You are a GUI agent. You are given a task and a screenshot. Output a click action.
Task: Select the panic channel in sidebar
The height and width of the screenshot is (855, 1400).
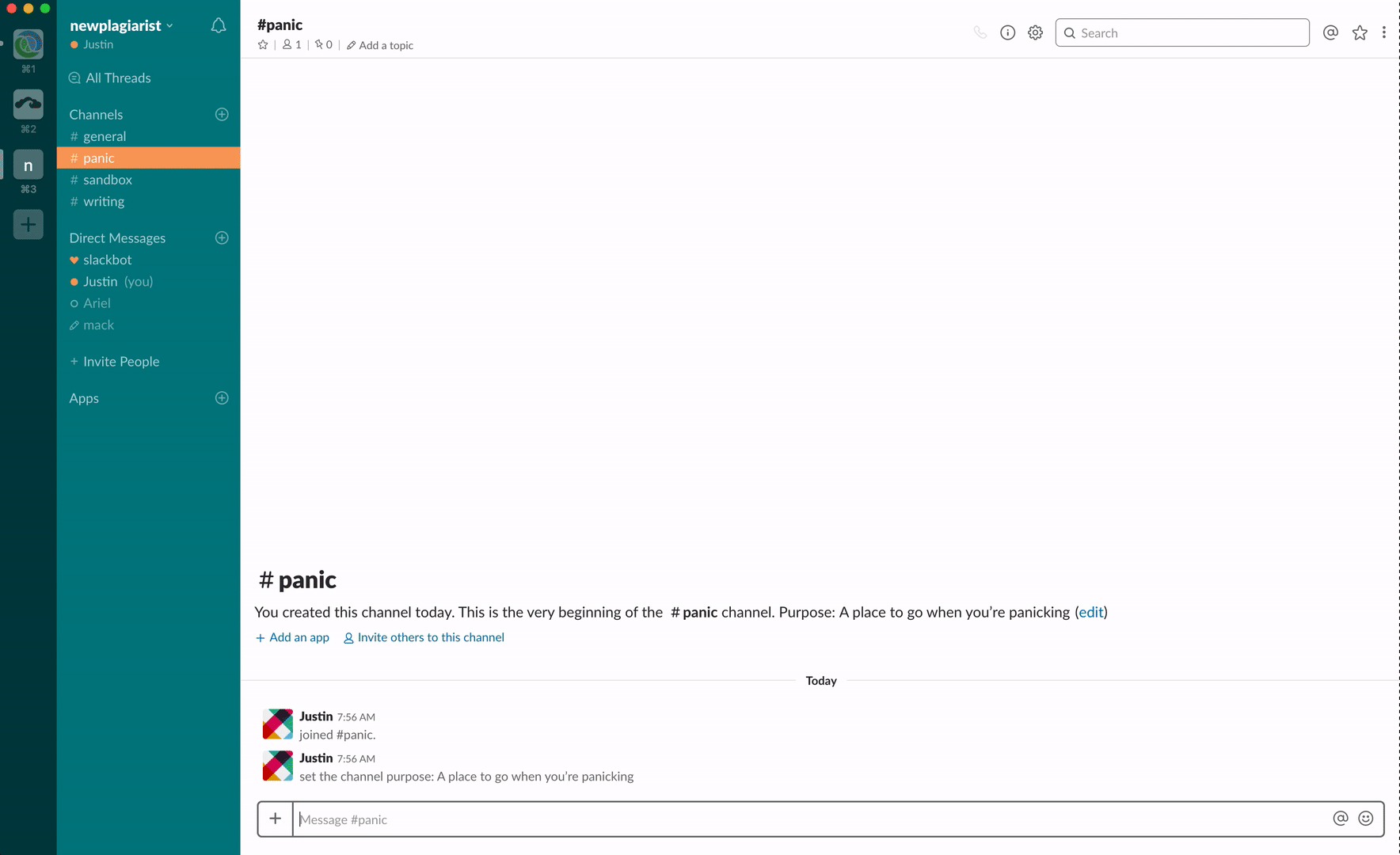148,158
